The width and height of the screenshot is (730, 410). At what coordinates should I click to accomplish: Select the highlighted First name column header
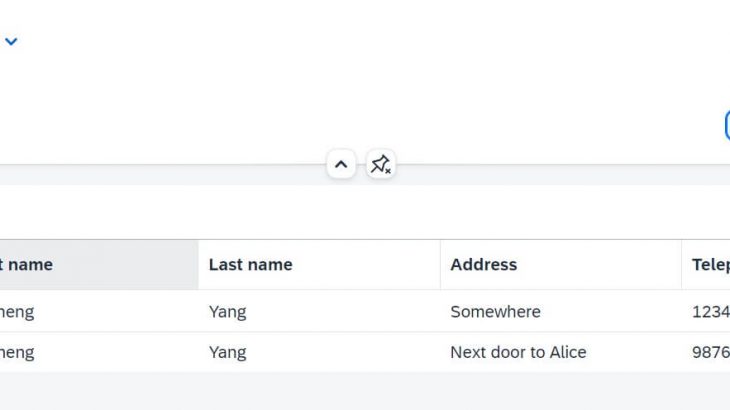(99, 265)
